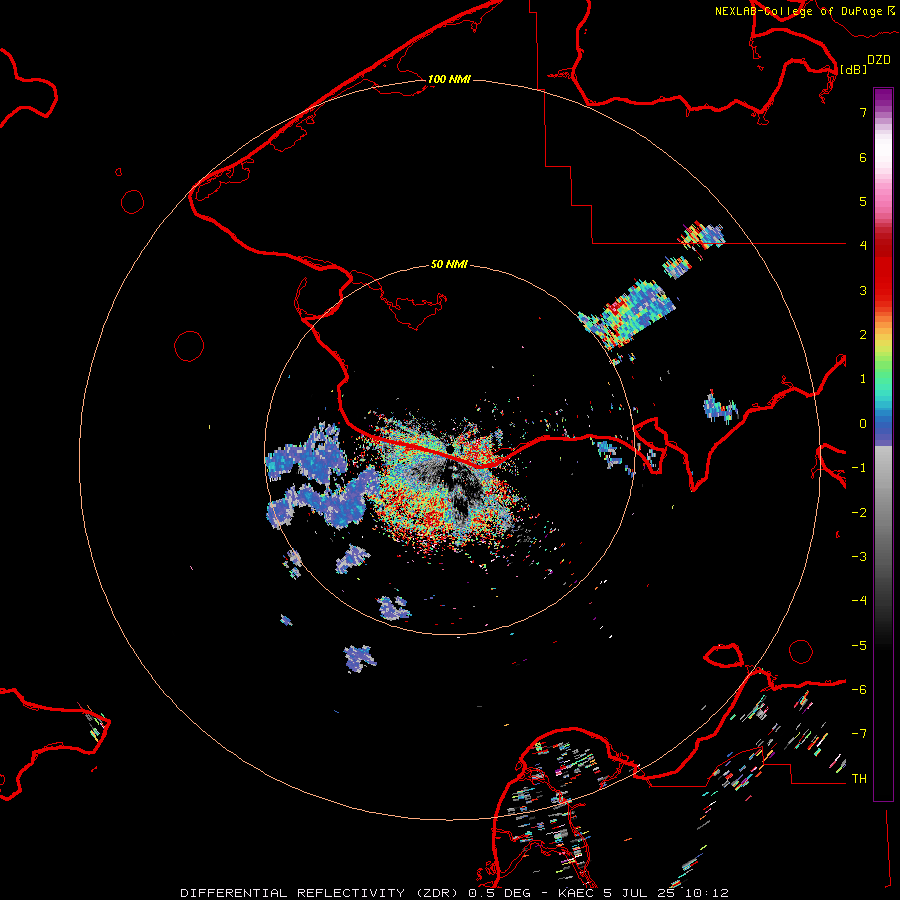Click the TH threshold label on scale

pos(859,778)
